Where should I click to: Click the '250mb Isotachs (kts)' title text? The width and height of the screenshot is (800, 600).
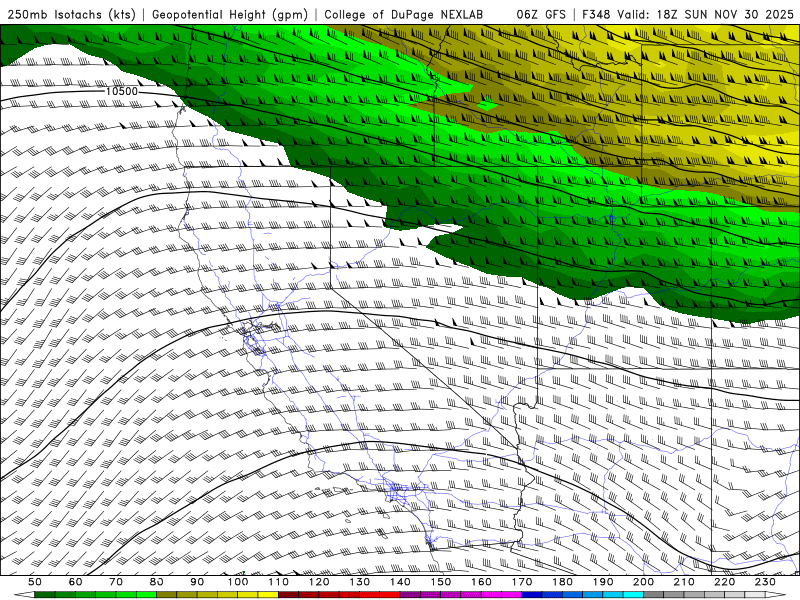point(72,15)
